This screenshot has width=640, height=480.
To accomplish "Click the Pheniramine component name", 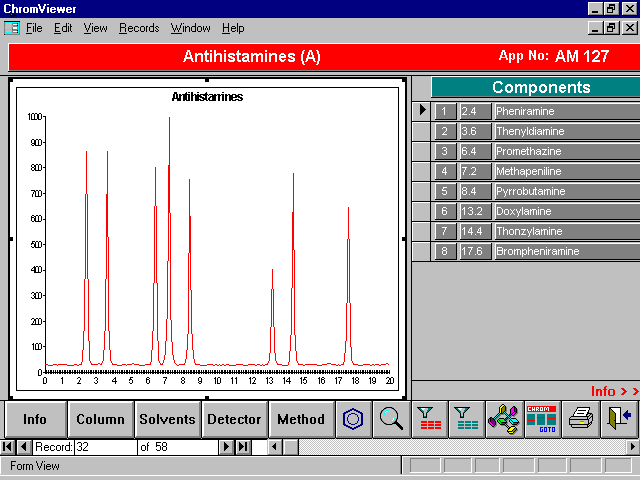I will pyautogui.click(x=567, y=111).
